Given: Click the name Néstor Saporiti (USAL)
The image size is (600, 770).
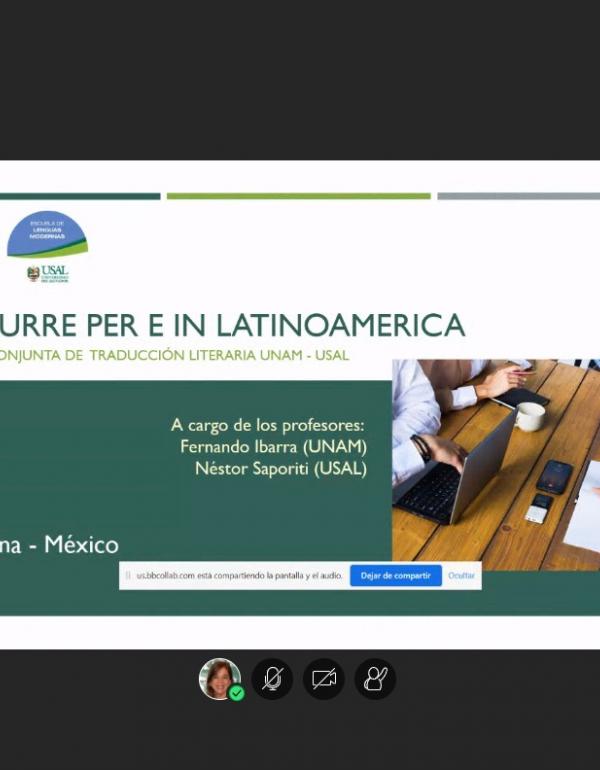Looking at the screenshot, I should [281, 468].
